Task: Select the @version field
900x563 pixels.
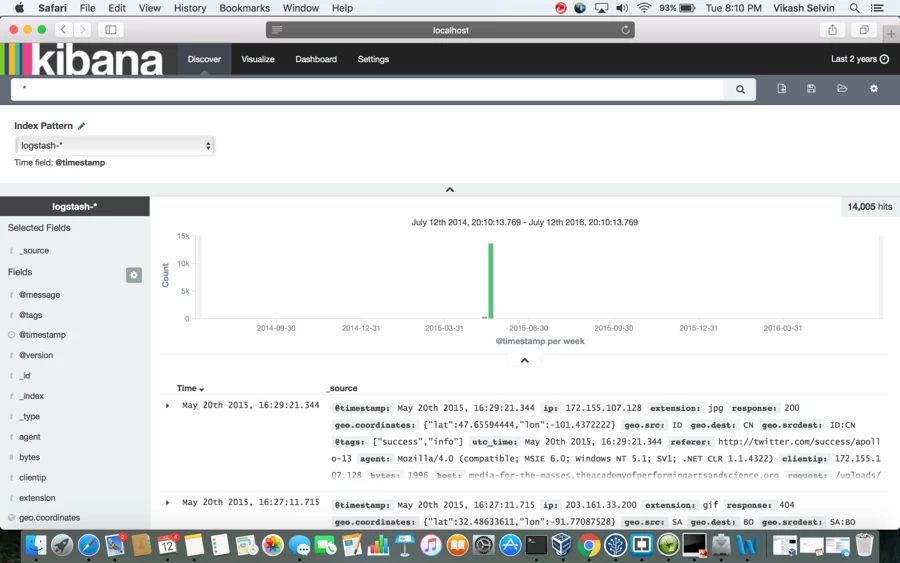Action: [x=36, y=355]
